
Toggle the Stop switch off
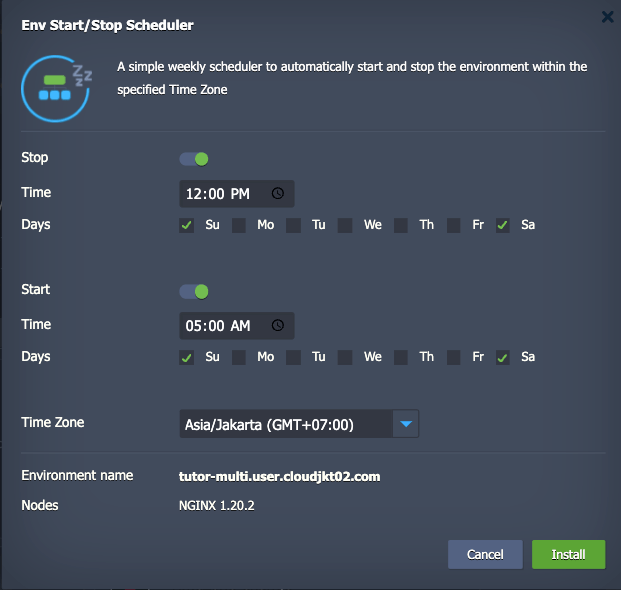194,159
